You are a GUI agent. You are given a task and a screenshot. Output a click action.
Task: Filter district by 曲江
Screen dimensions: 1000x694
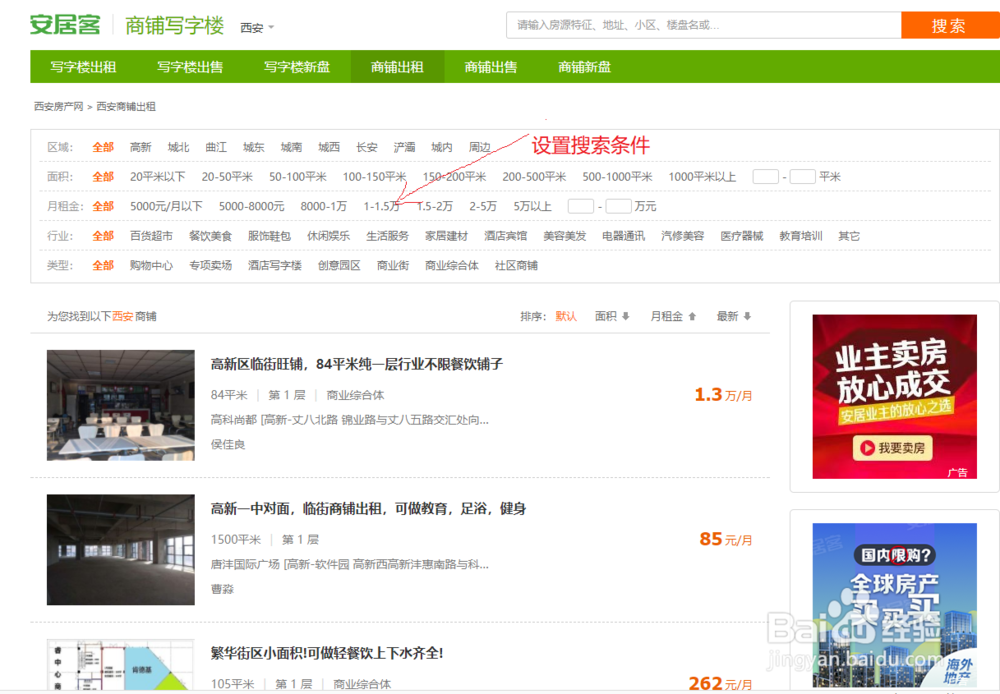click(x=216, y=147)
